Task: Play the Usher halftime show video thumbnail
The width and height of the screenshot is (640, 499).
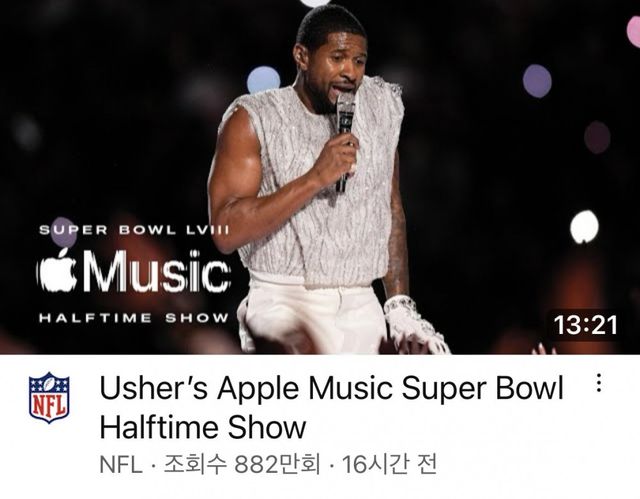Action: pos(320,177)
